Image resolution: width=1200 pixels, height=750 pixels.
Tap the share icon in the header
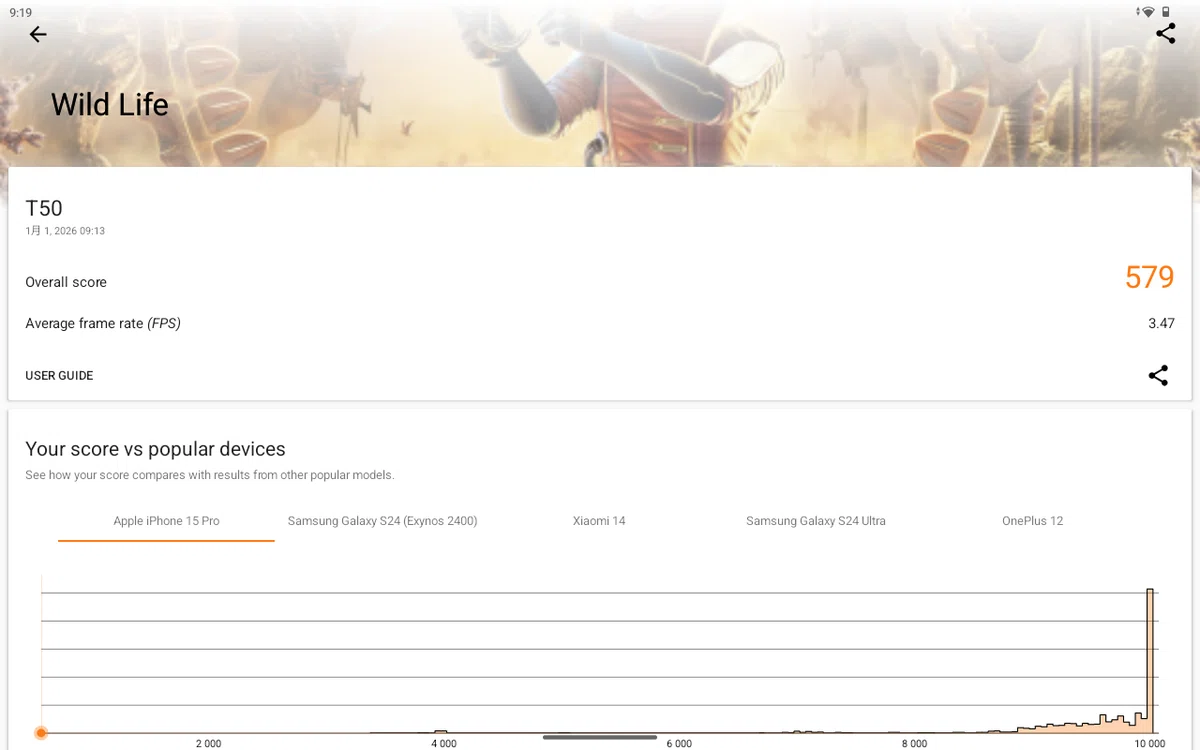click(x=1165, y=33)
